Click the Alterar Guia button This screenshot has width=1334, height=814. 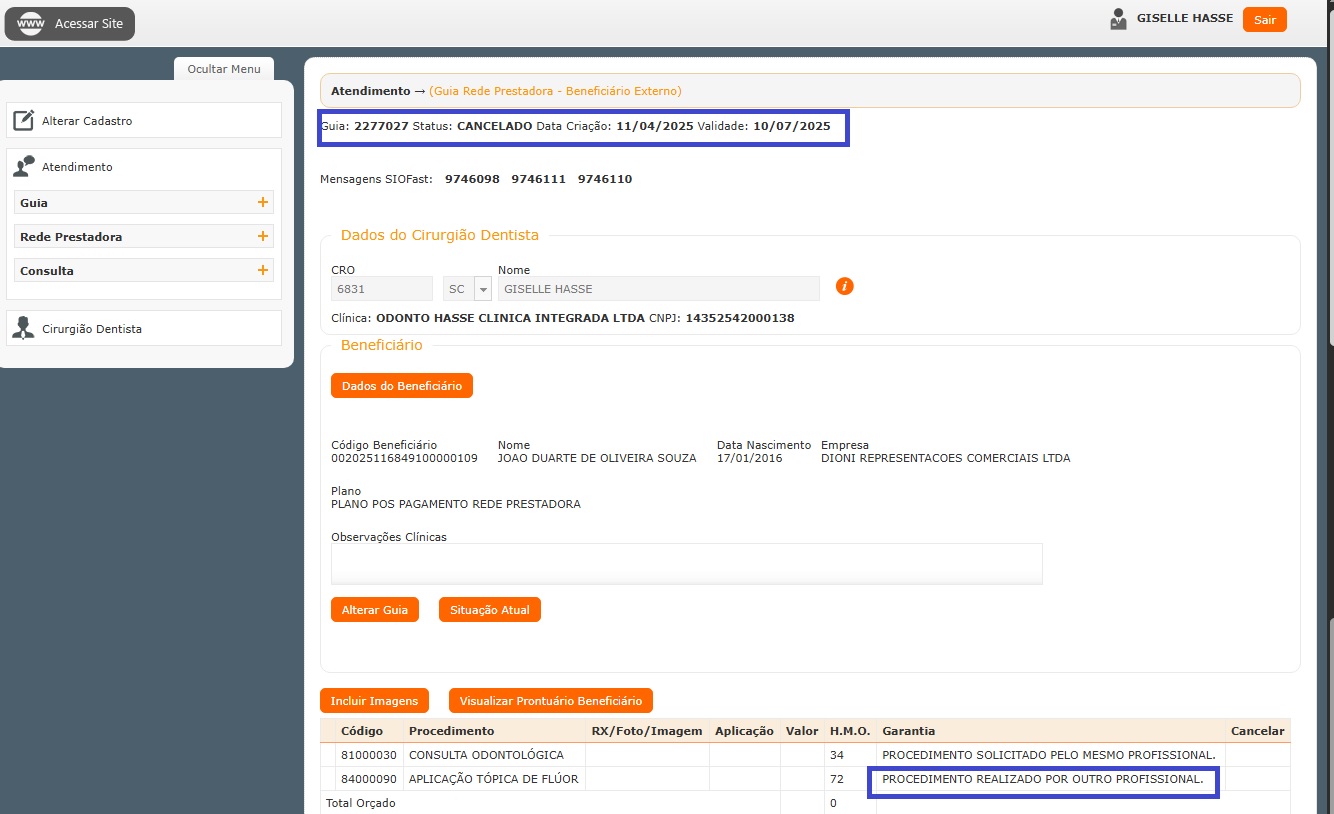pyautogui.click(x=374, y=610)
